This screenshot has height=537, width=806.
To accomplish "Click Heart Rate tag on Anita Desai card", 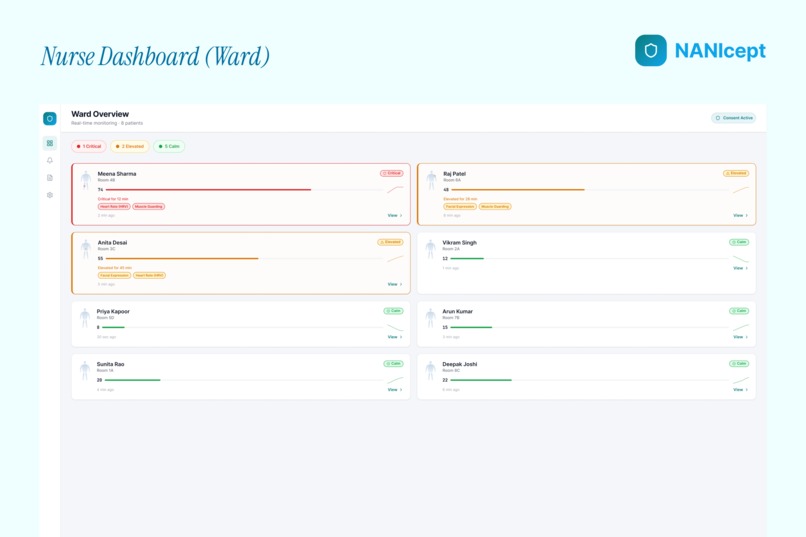I will coord(150,275).
